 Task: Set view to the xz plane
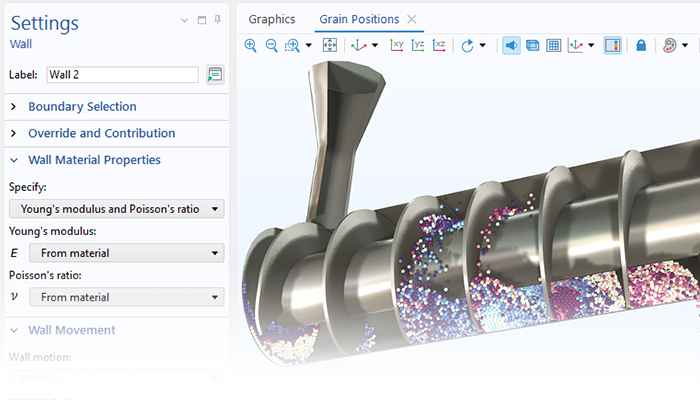click(439, 46)
